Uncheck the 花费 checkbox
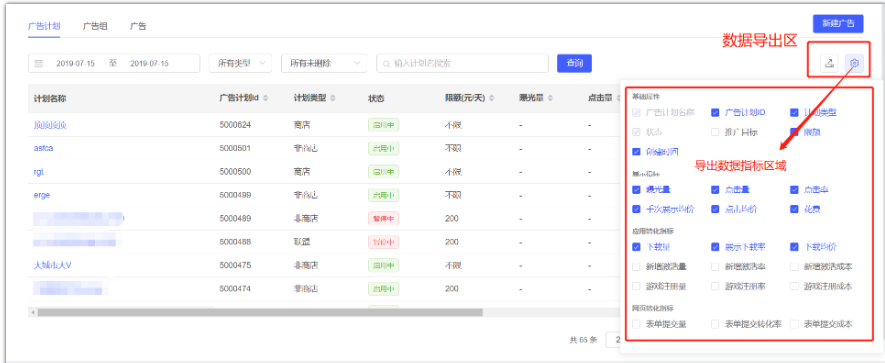 [794, 209]
